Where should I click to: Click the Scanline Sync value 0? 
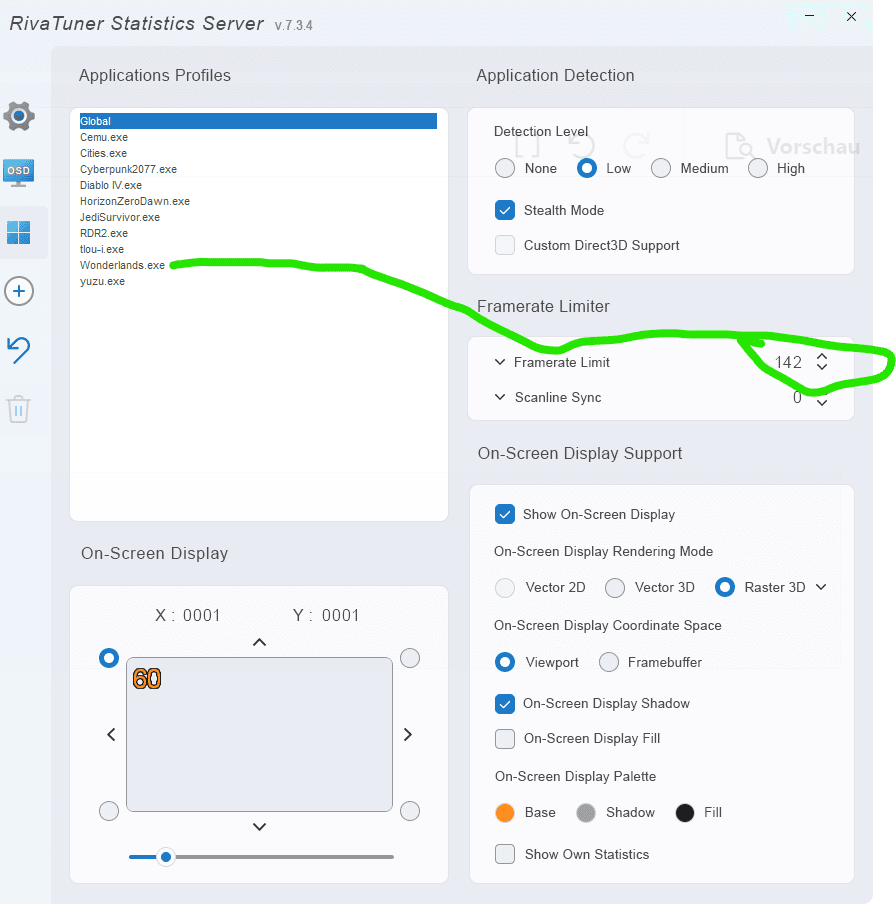[x=797, y=398]
